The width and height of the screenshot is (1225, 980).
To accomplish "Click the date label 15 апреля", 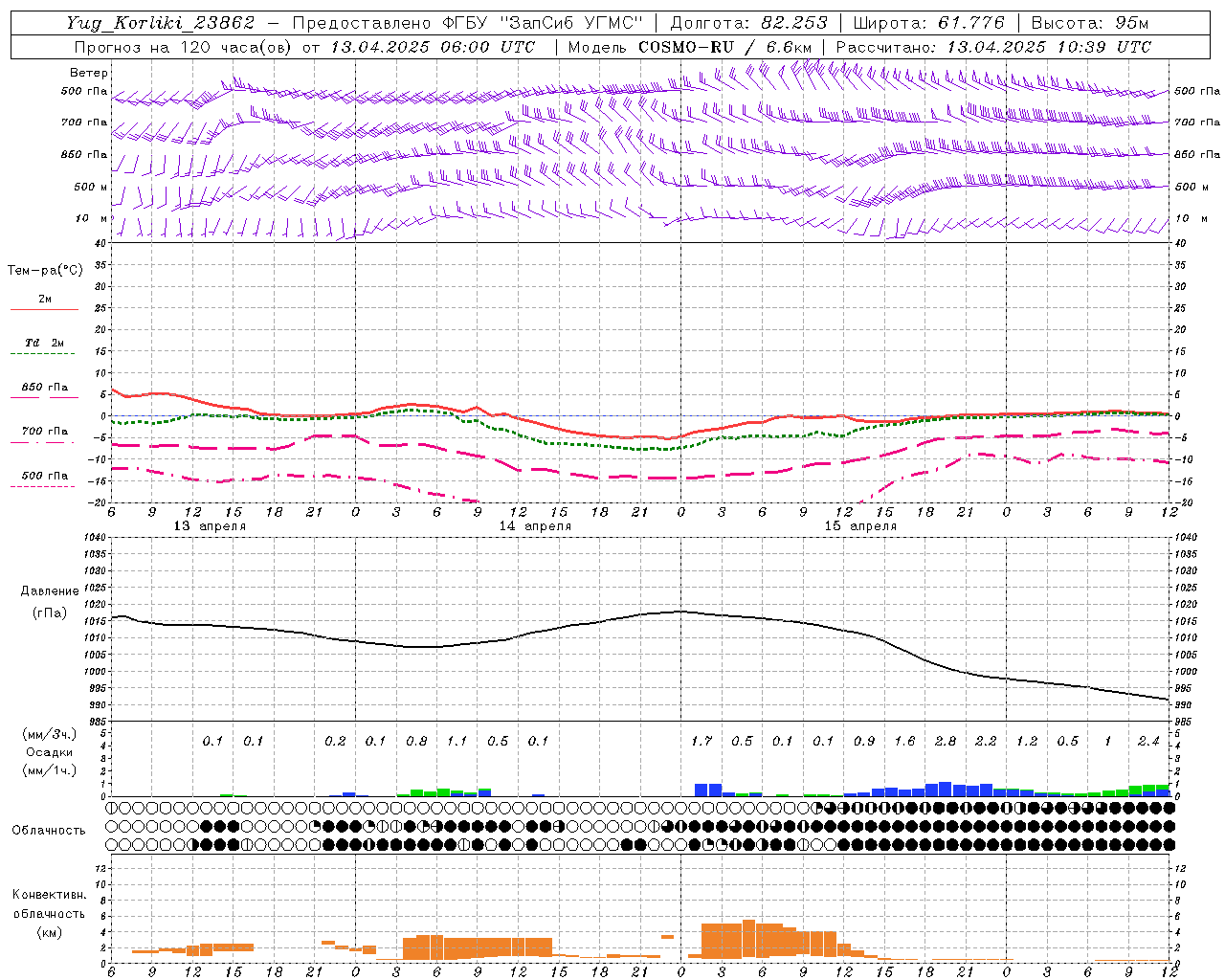I will pos(860,526).
